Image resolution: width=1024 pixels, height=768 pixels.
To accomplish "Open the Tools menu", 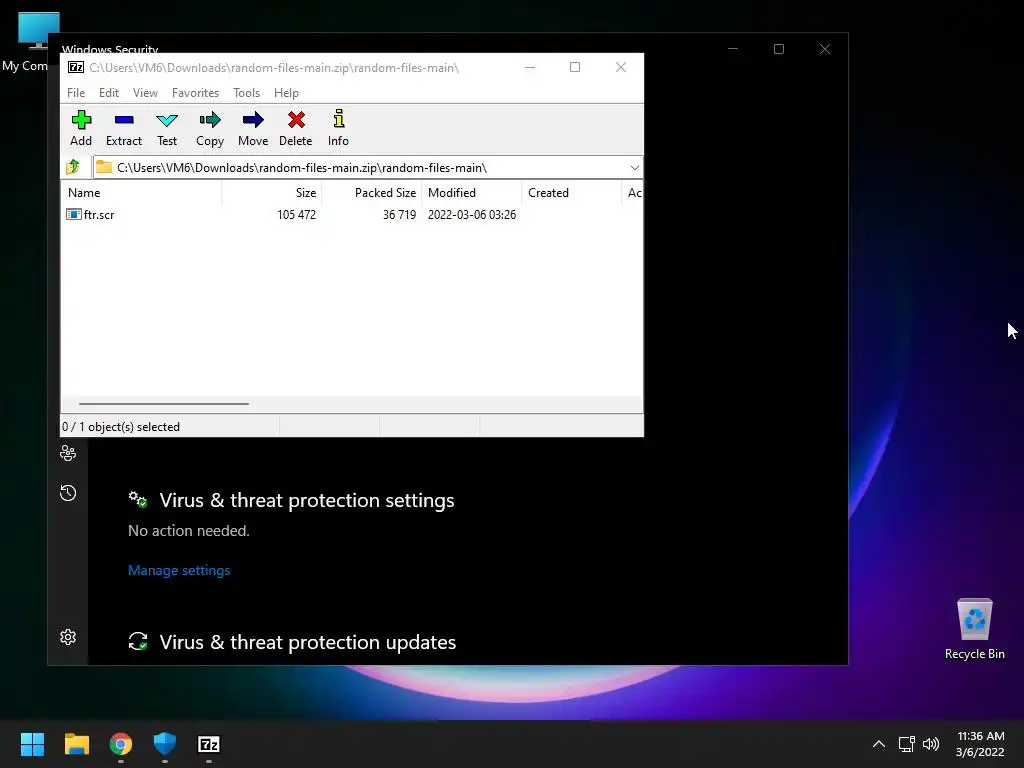I will tap(246, 93).
